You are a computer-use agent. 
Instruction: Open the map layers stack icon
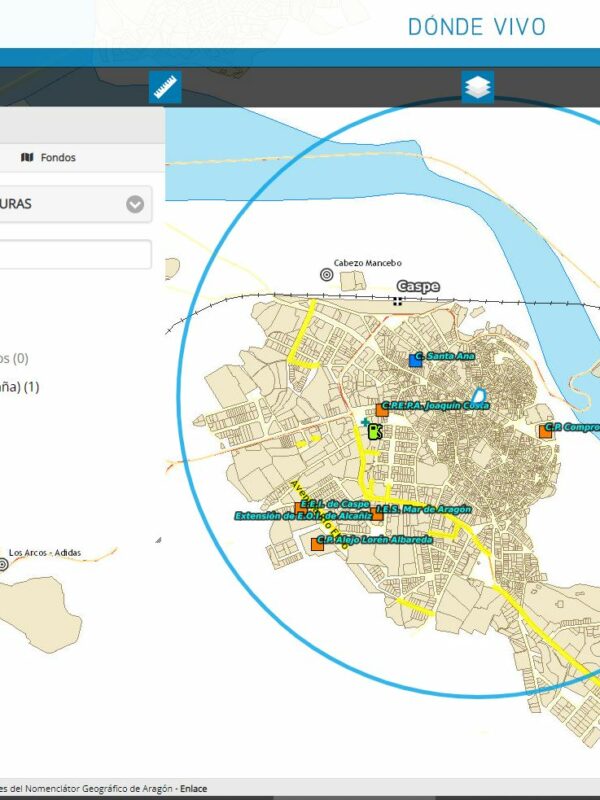pyautogui.click(x=478, y=88)
